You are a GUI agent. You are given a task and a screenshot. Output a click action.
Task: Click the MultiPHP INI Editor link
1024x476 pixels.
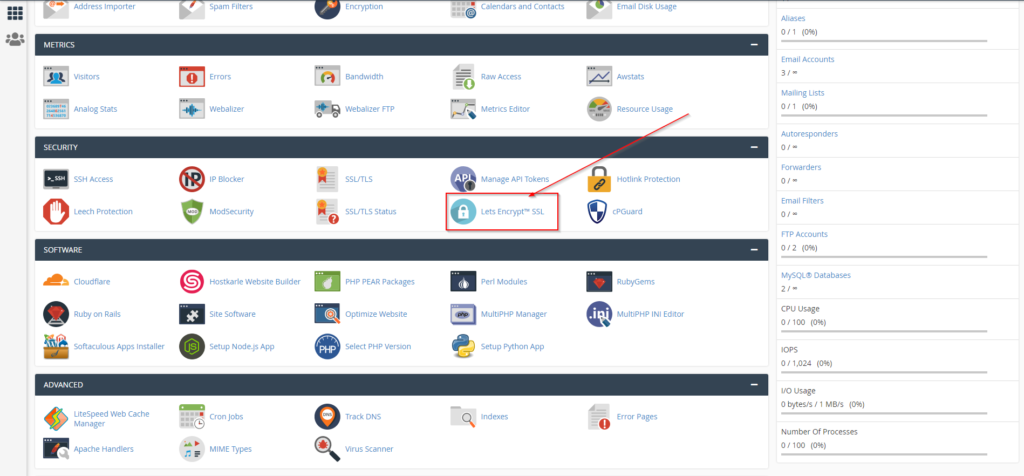pyautogui.click(x=650, y=314)
